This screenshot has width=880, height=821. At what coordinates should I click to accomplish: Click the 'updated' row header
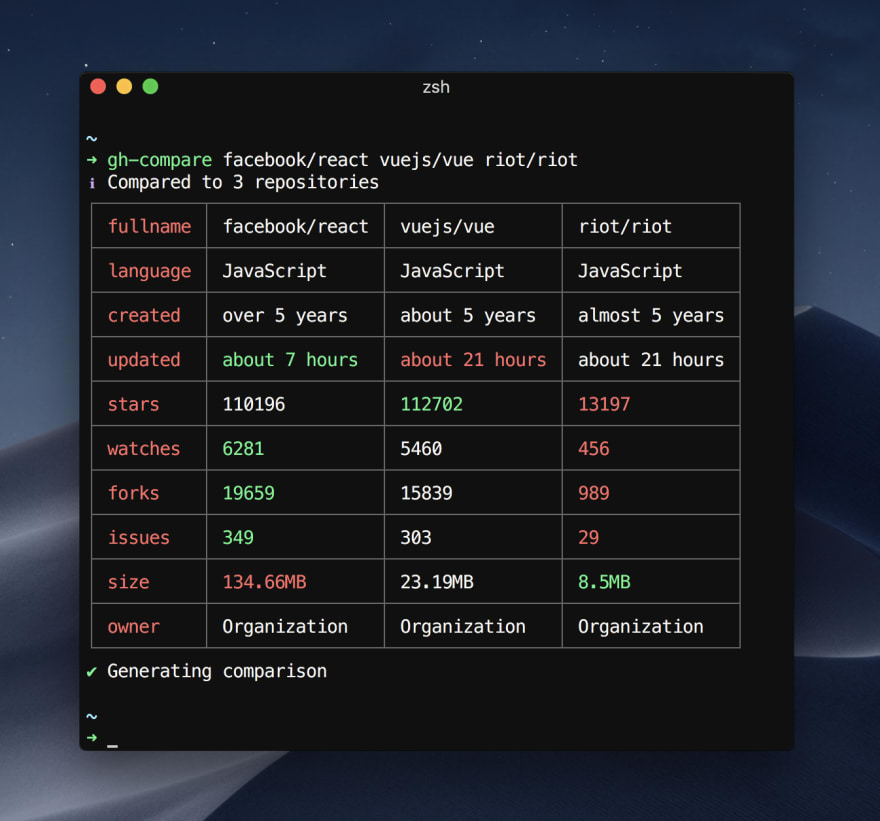[x=144, y=360]
